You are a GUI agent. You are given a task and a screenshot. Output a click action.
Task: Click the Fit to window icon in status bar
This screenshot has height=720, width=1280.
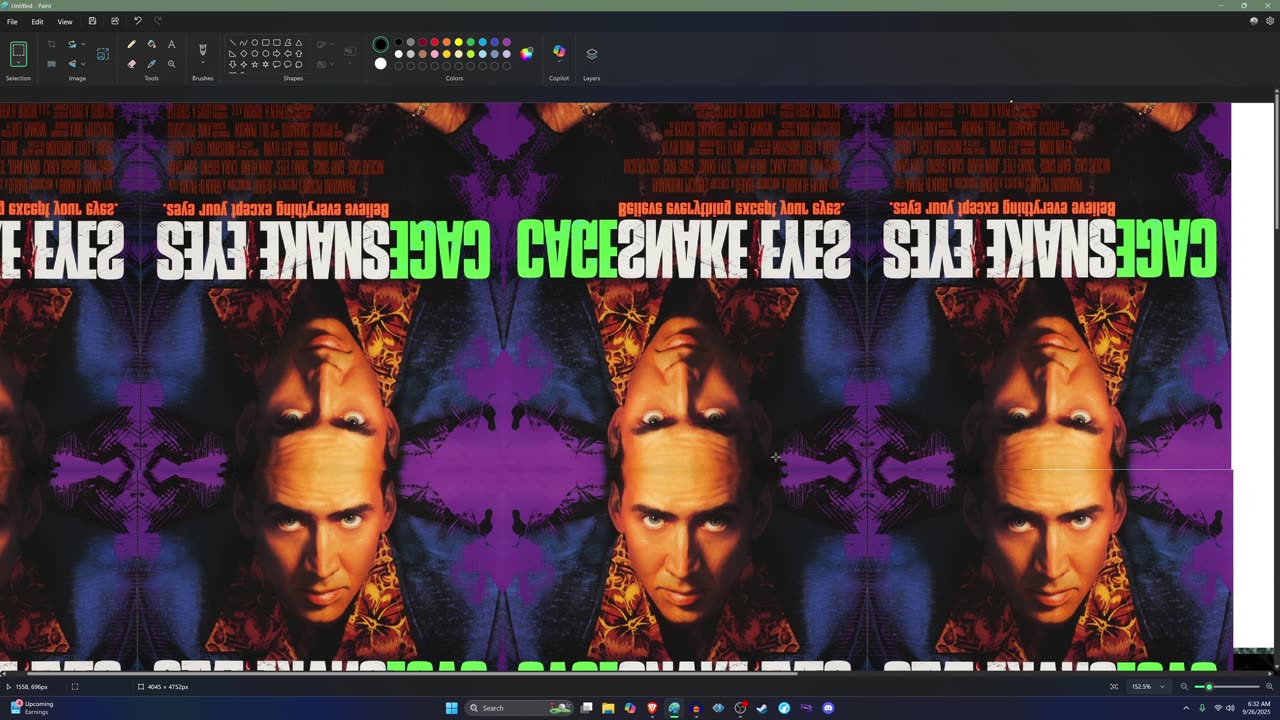click(x=1114, y=687)
